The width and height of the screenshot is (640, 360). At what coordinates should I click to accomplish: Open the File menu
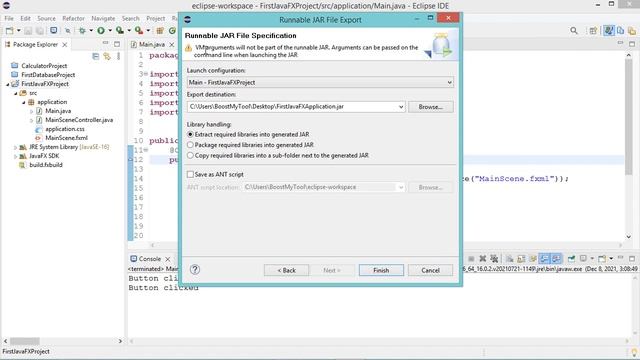click(9, 18)
